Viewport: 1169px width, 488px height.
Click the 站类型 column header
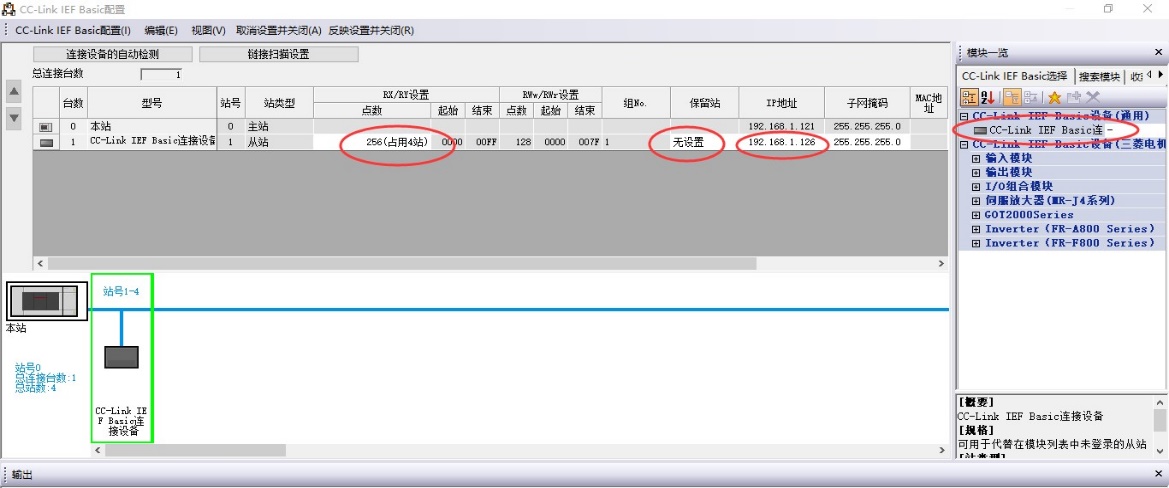click(x=279, y=103)
